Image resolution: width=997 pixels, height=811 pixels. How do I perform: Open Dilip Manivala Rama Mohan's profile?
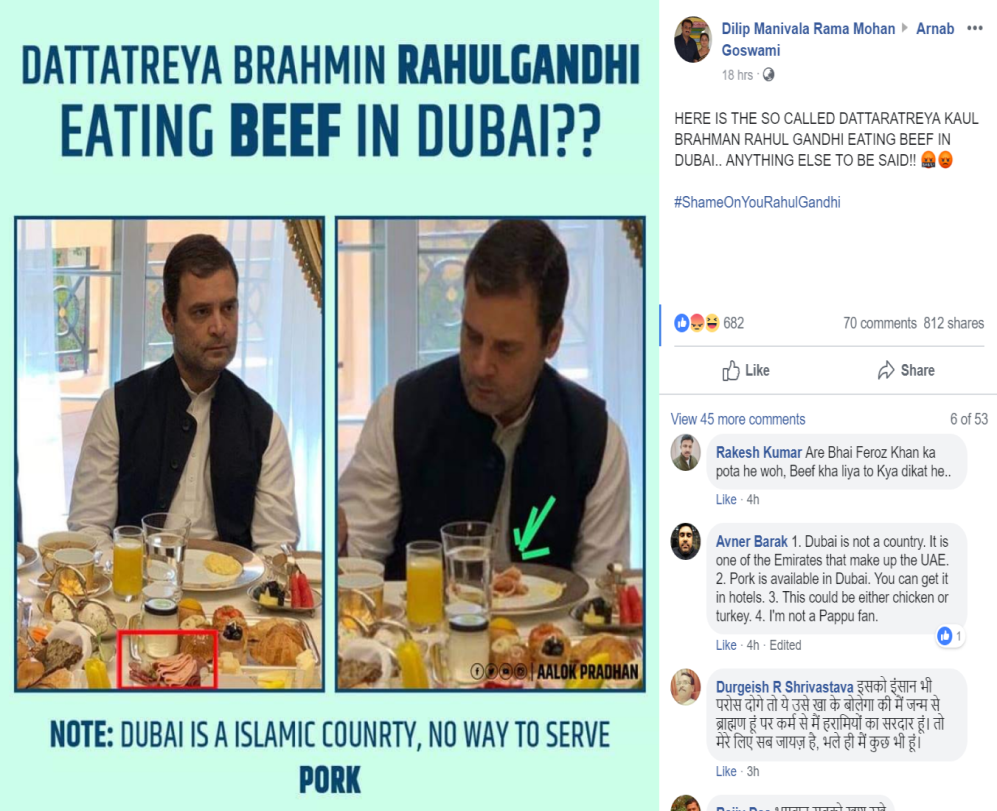pyautogui.click(x=808, y=29)
